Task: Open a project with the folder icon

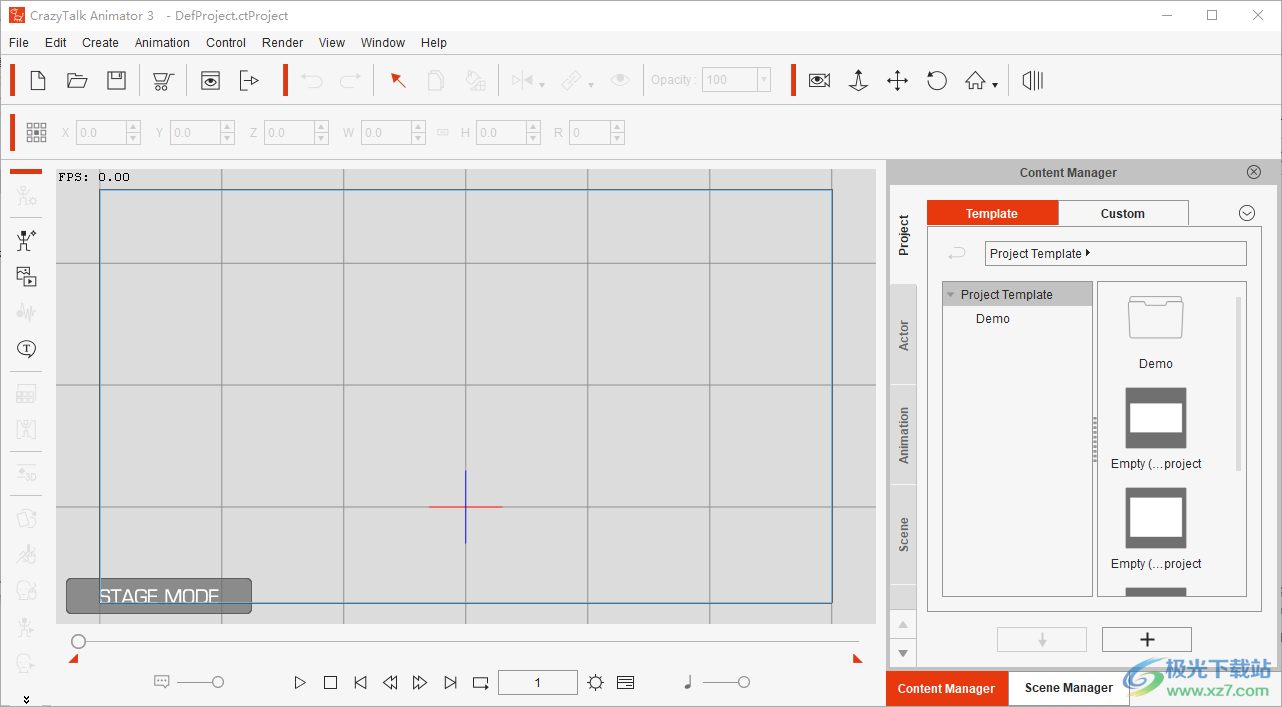Action: pos(77,81)
